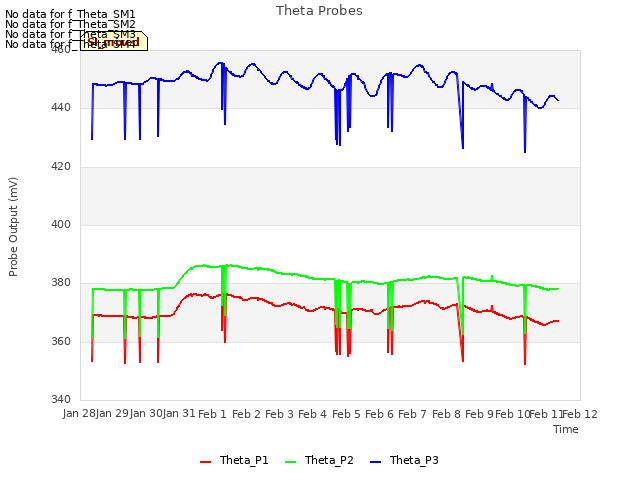
Task: Click the Theta_P1 legend label
Action: (x=244, y=460)
